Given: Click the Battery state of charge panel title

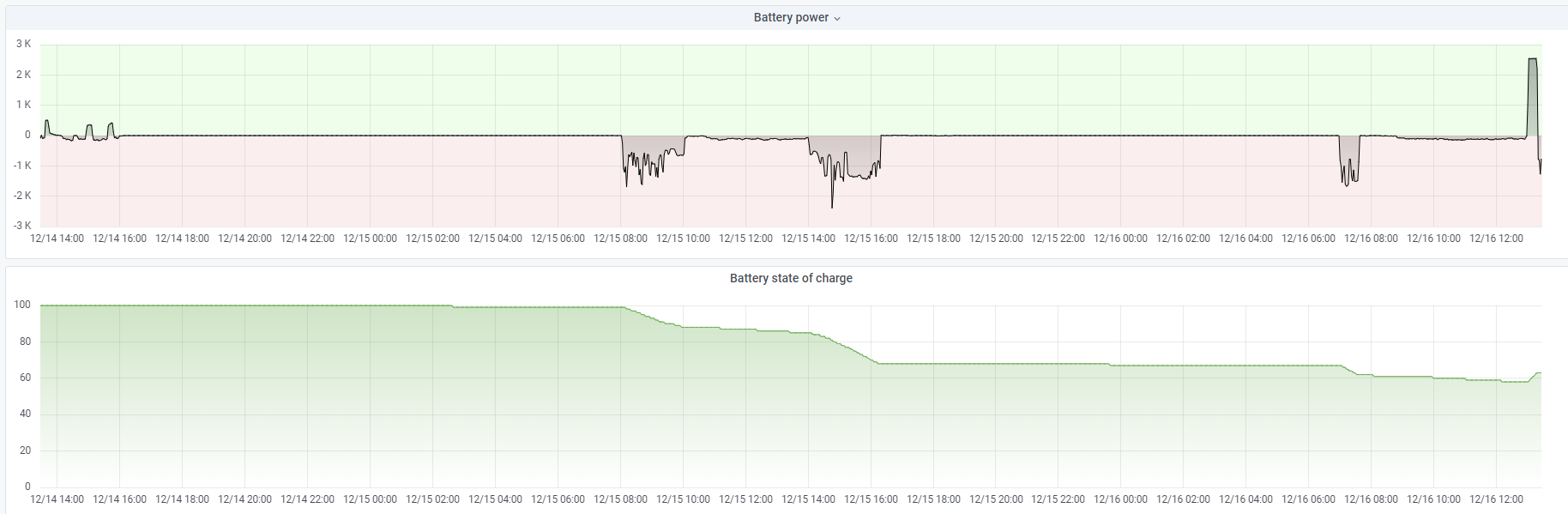Looking at the screenshot, I should [791, 278].
